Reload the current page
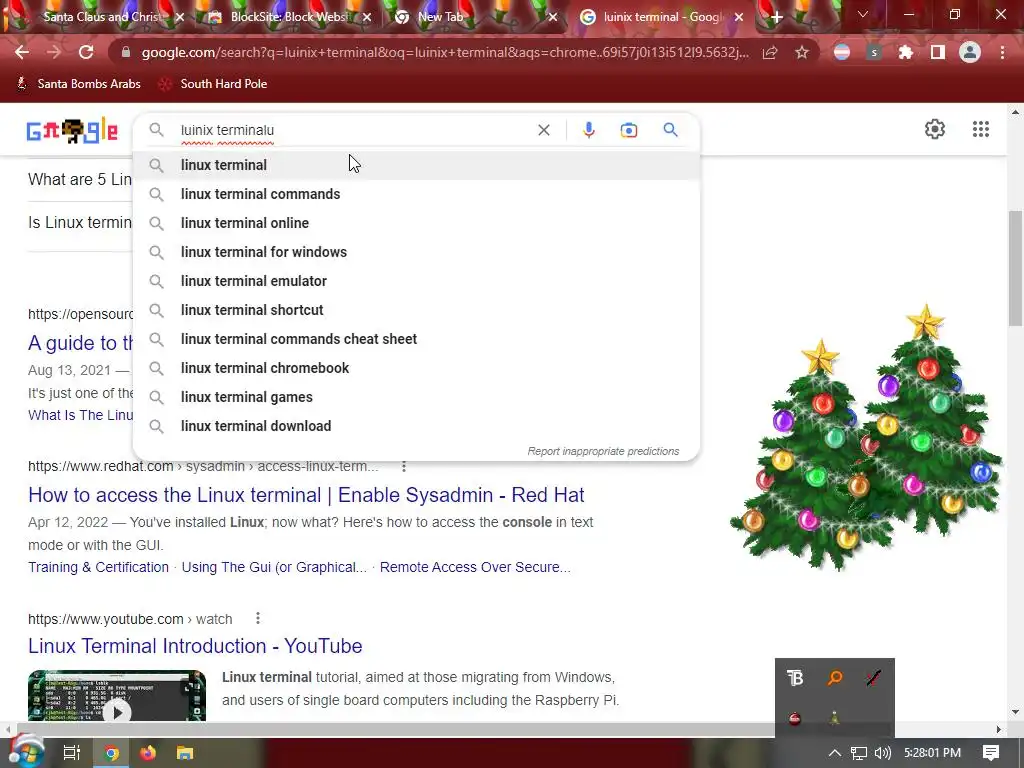This screenshot has width=1024, height=768. pyautogui.click(x=86, y=52)
